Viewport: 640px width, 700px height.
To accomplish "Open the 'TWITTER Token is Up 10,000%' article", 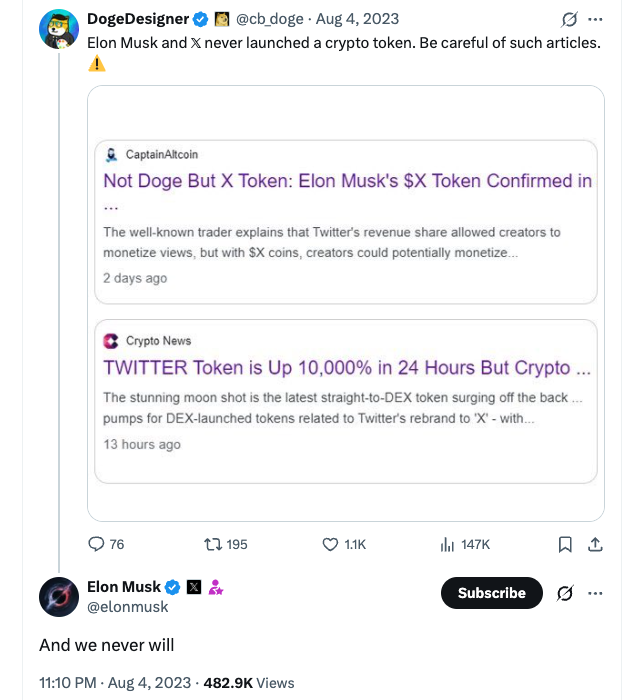I will pyautogui.click(x=346, y=367).
